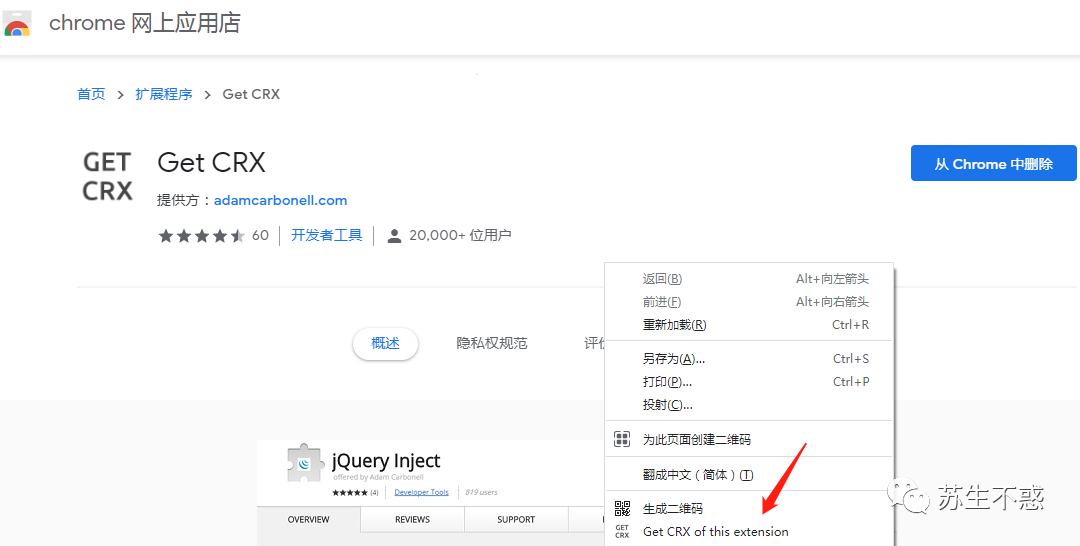Screen dimensions: 1080x546
Task: Go to 首页 breadcrumb link
Action: point(91,94)
